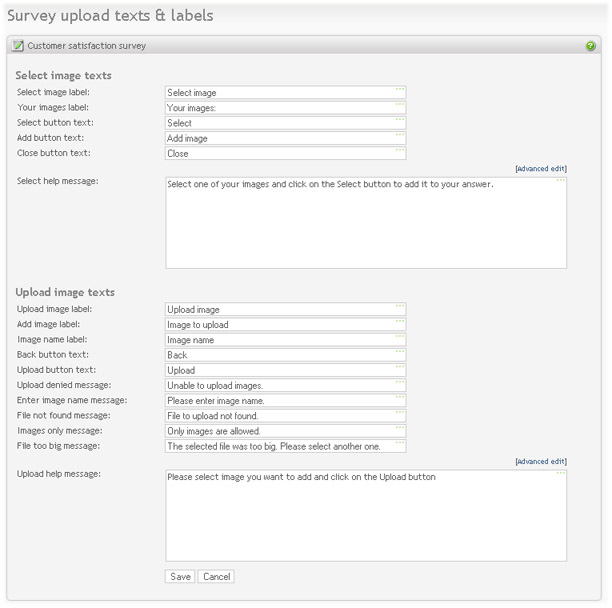
Task: Click three-dots icon in Select help message box
Action: [560, 181]
